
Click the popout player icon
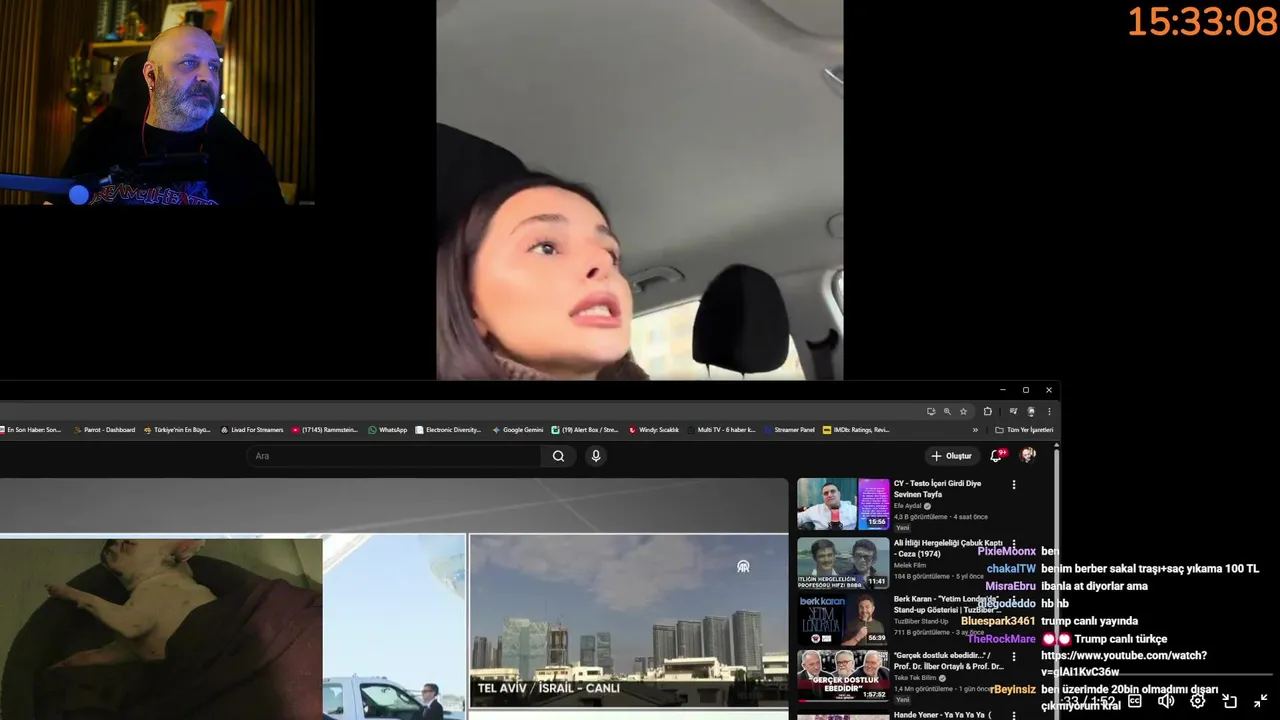1230,701
